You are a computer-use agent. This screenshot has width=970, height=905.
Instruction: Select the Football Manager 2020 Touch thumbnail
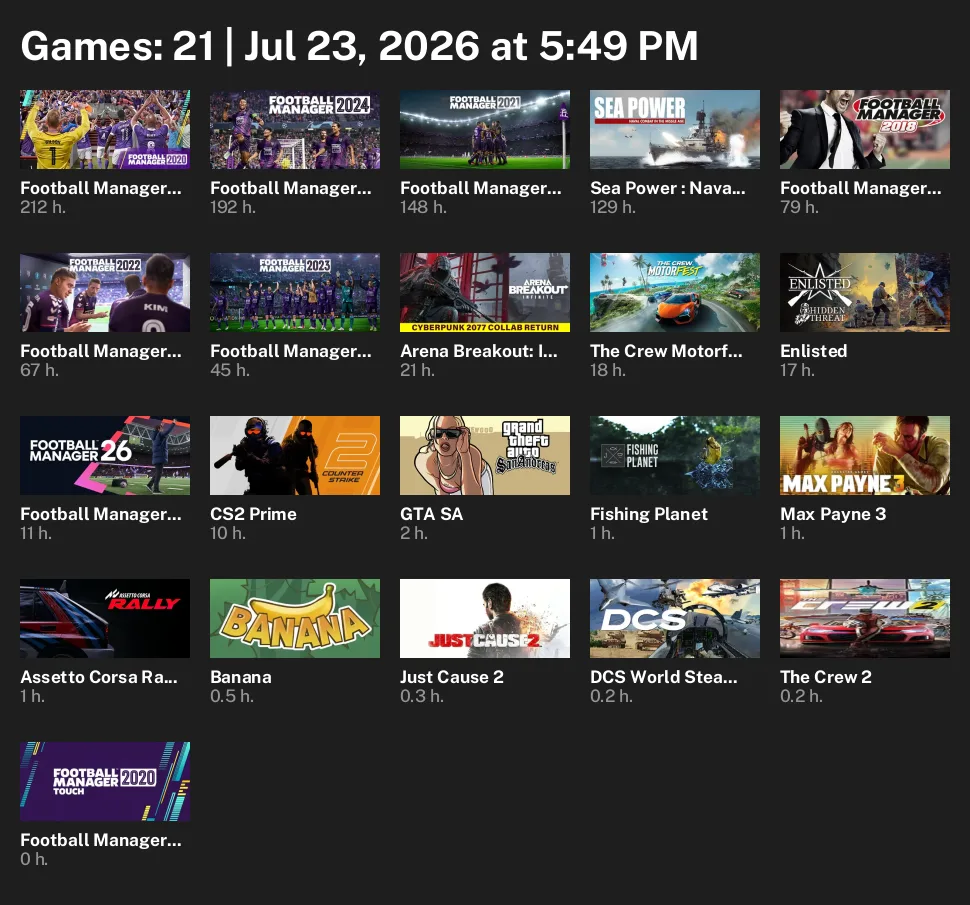tap(105, 781)
